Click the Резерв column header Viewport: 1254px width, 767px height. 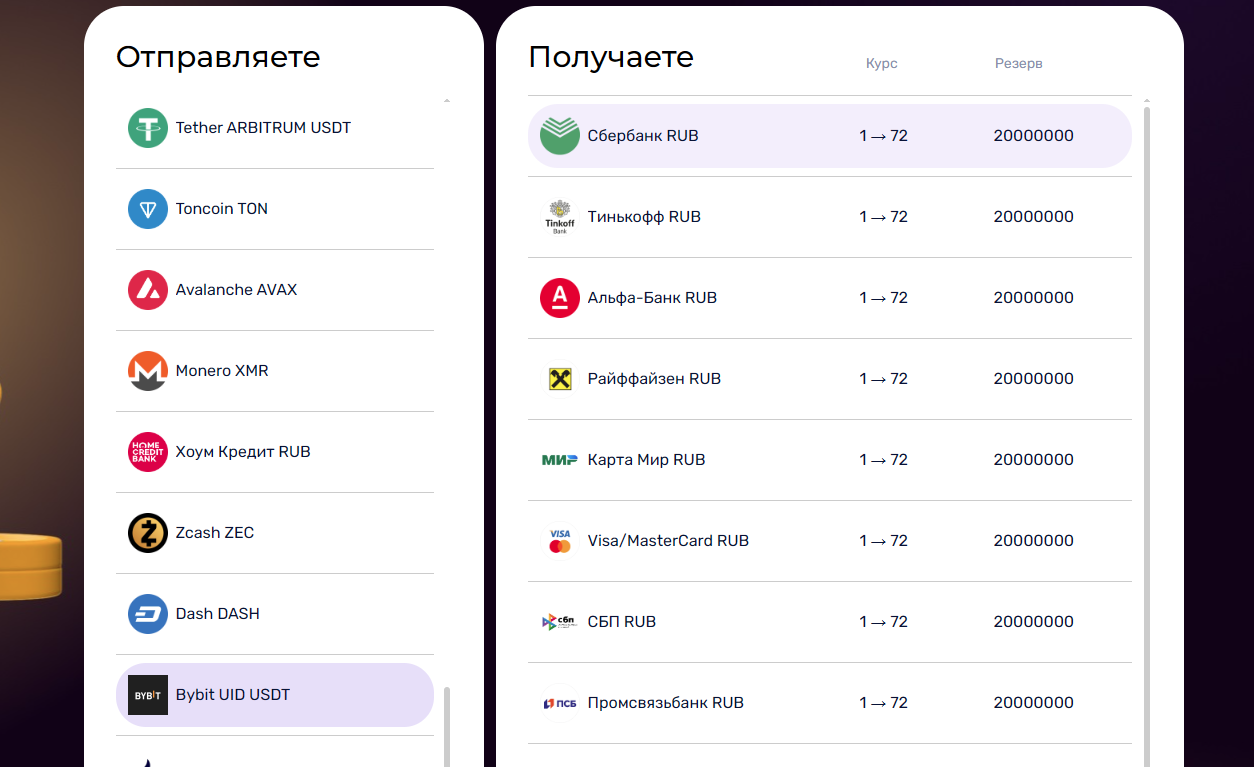(x=1019, y=63)
